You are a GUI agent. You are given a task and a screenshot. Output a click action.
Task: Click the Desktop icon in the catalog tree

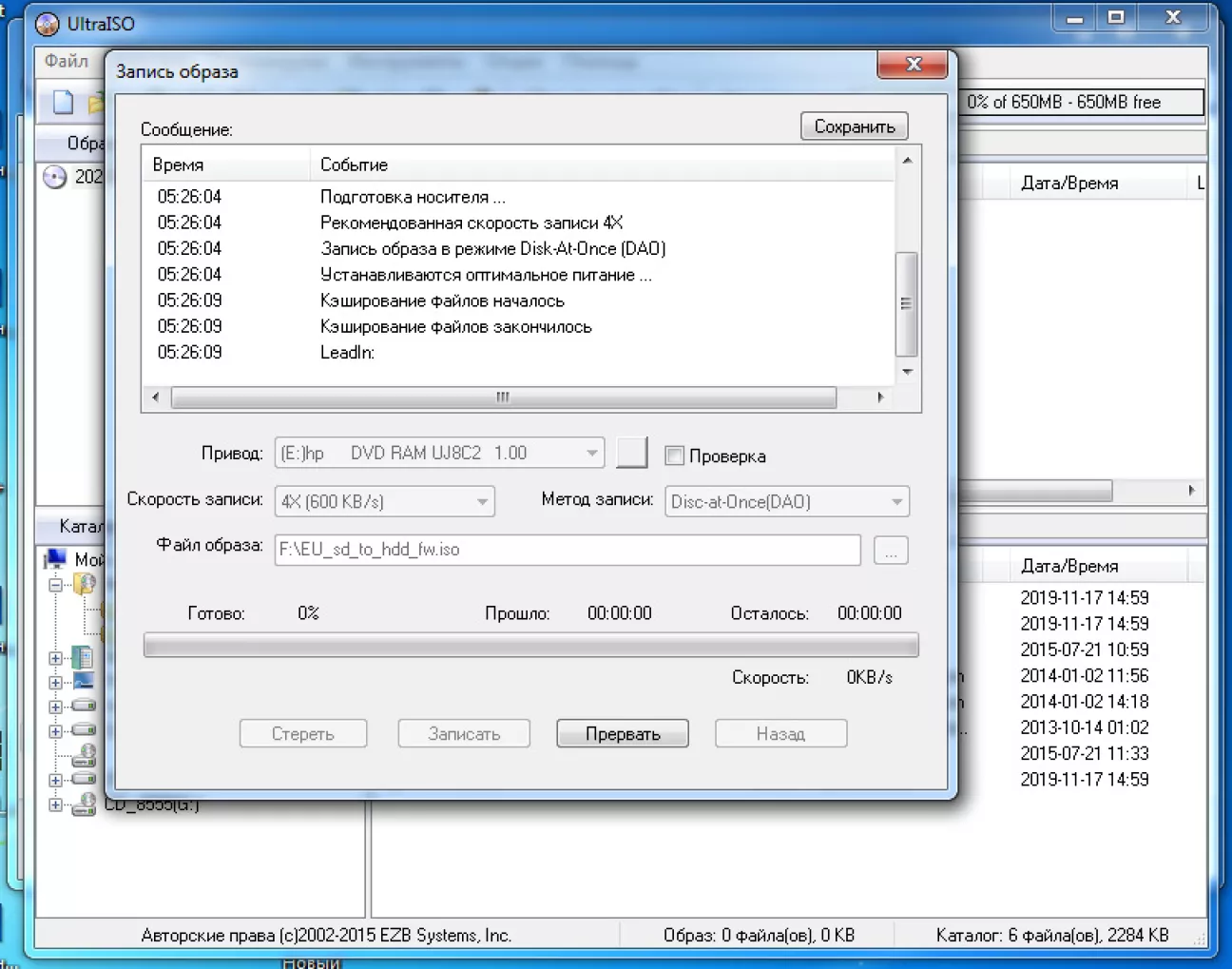coord(84,682)
